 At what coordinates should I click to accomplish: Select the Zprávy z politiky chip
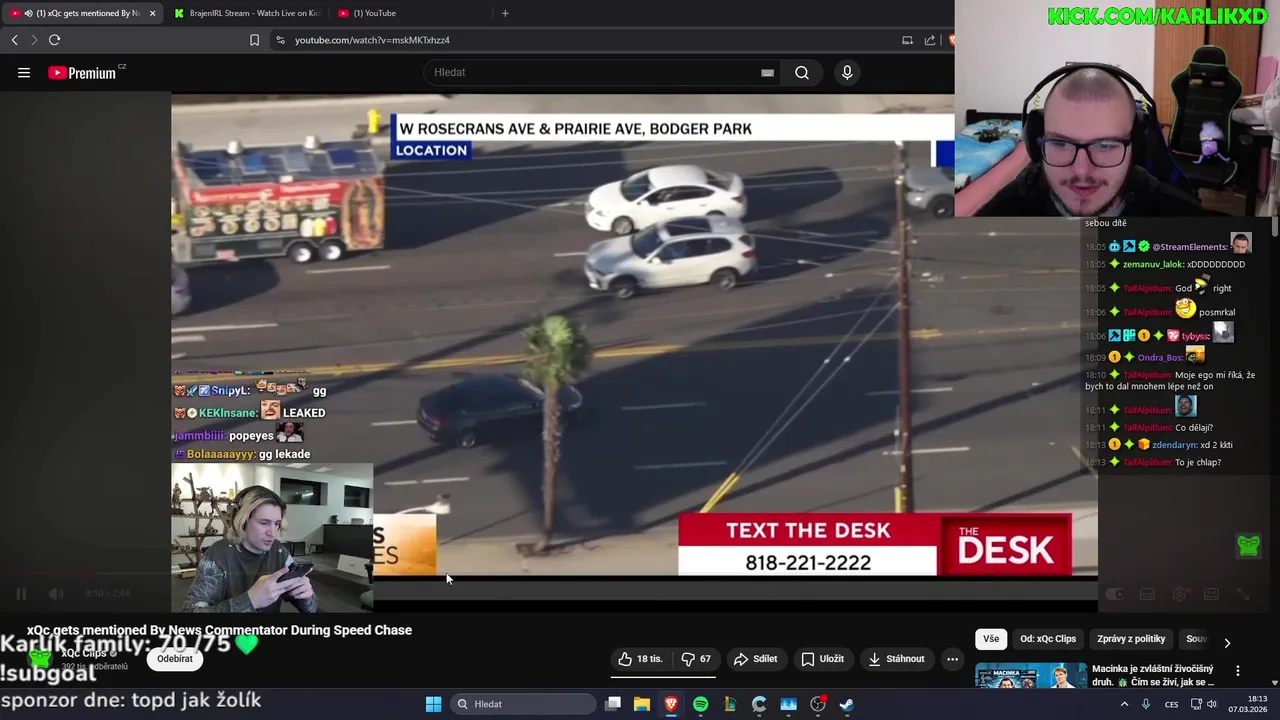(x=1131, y=639)
